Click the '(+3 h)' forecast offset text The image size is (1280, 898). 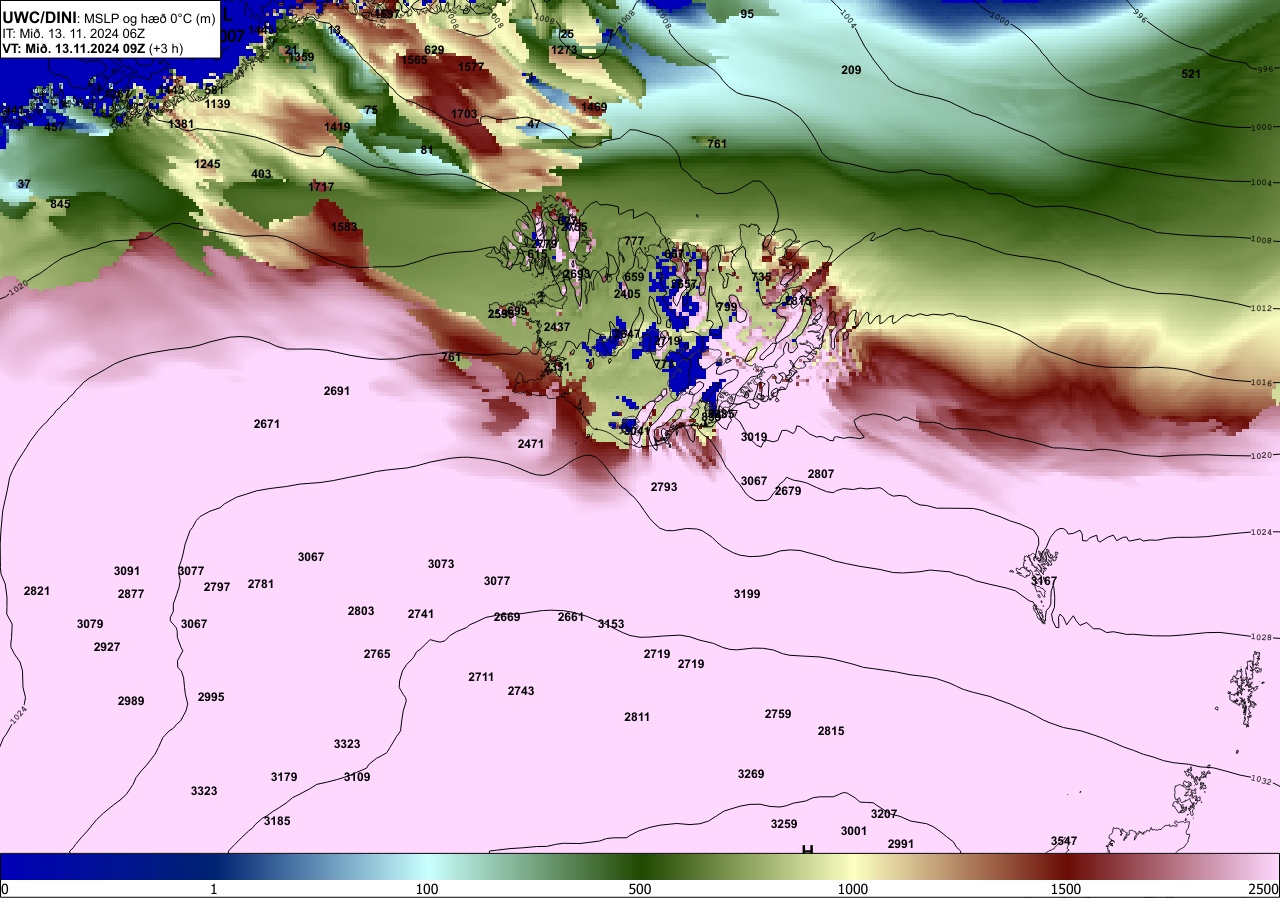point(165,48)
